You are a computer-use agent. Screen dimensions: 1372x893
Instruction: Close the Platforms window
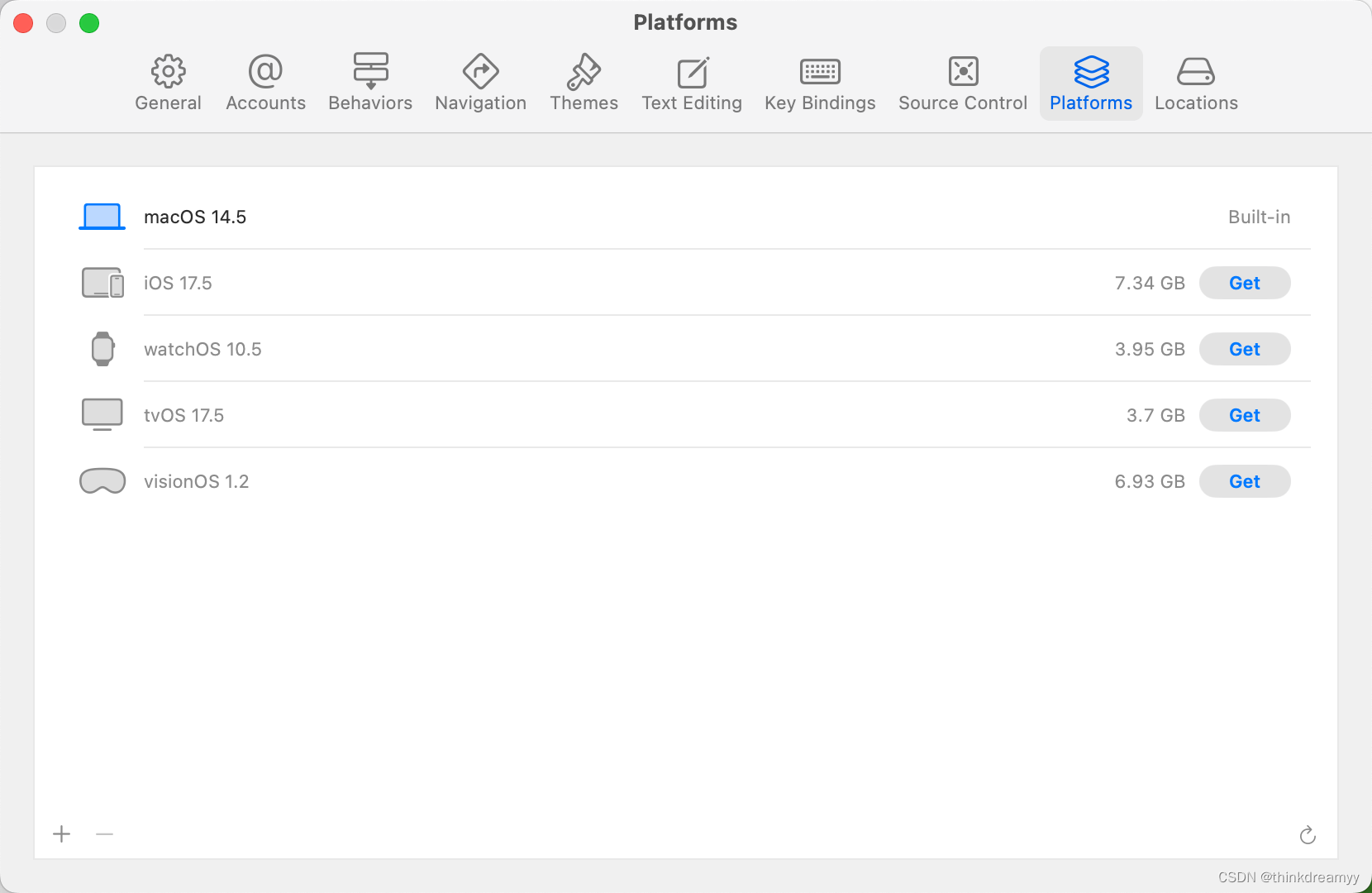[23, 23]
